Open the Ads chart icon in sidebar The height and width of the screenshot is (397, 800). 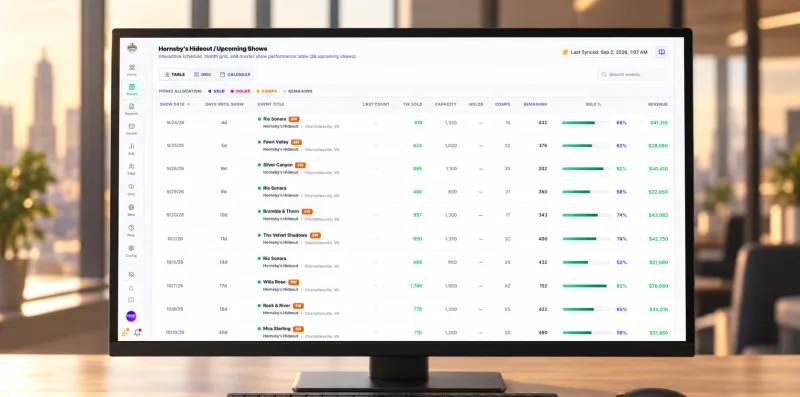point(132,148)
